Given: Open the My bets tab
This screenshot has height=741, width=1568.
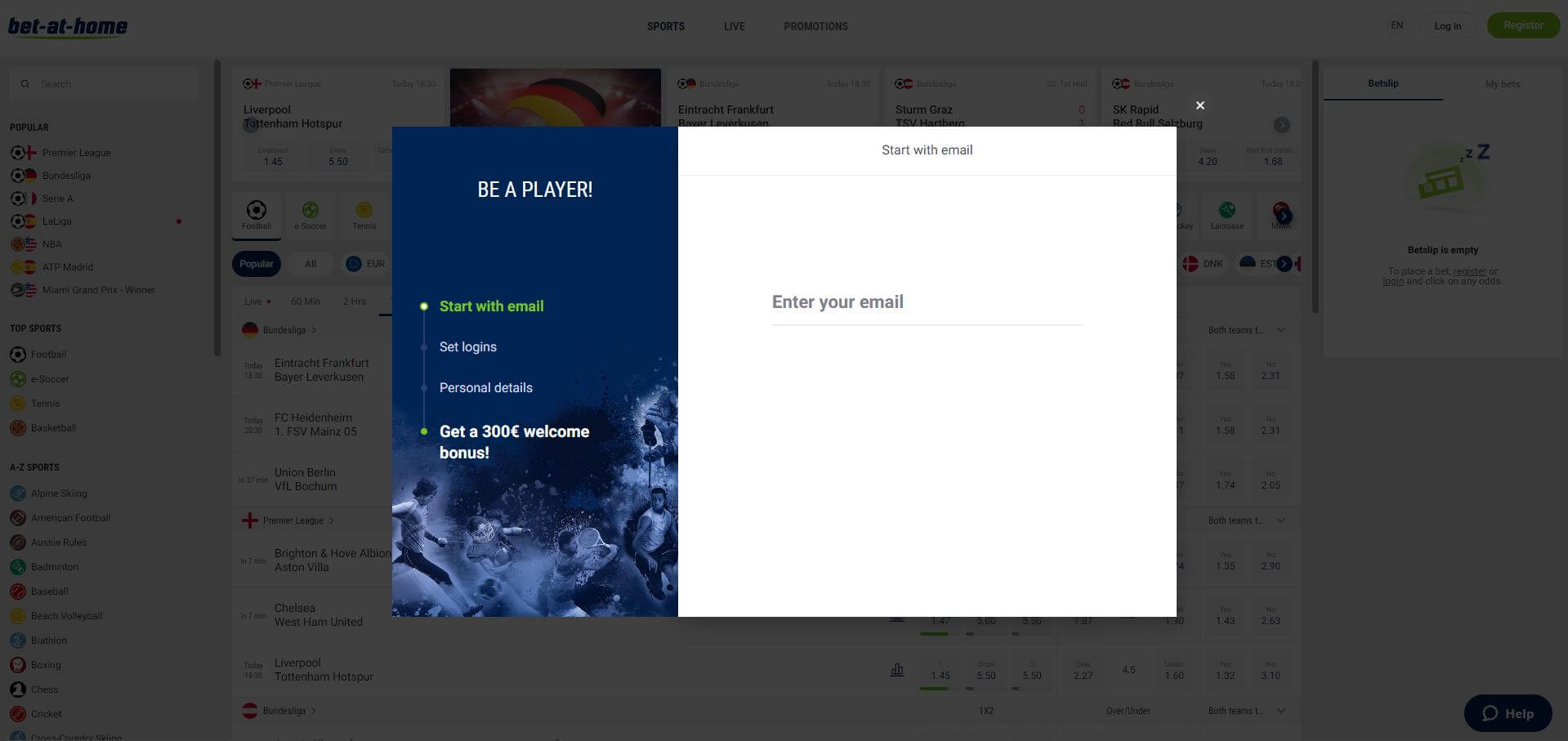Looking at the screenshot, I should (1501, 83).
